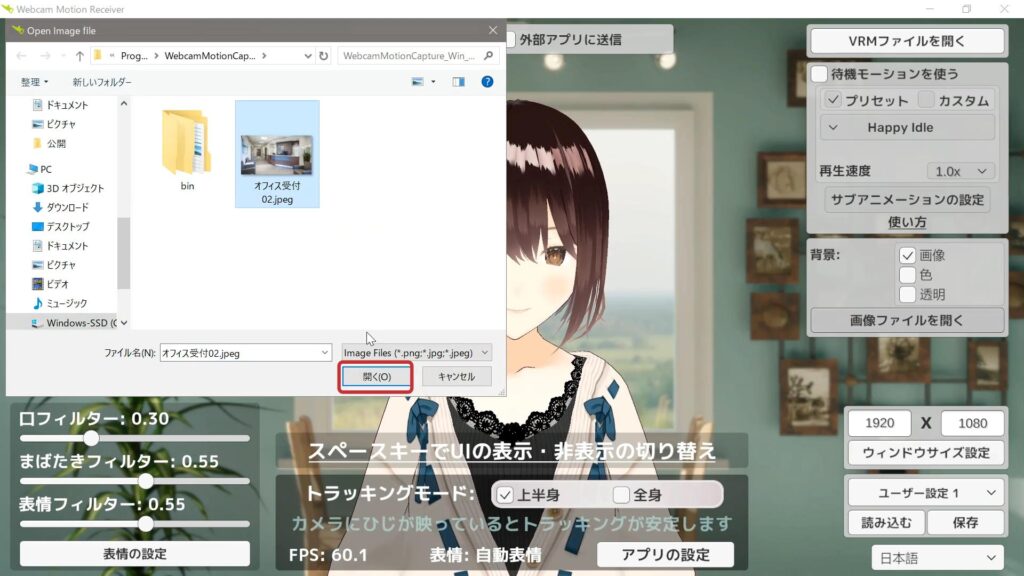The image size is (1024, 576).
Task: Enable the 待機モーションを使う checkbox
Action: [819, 74]
